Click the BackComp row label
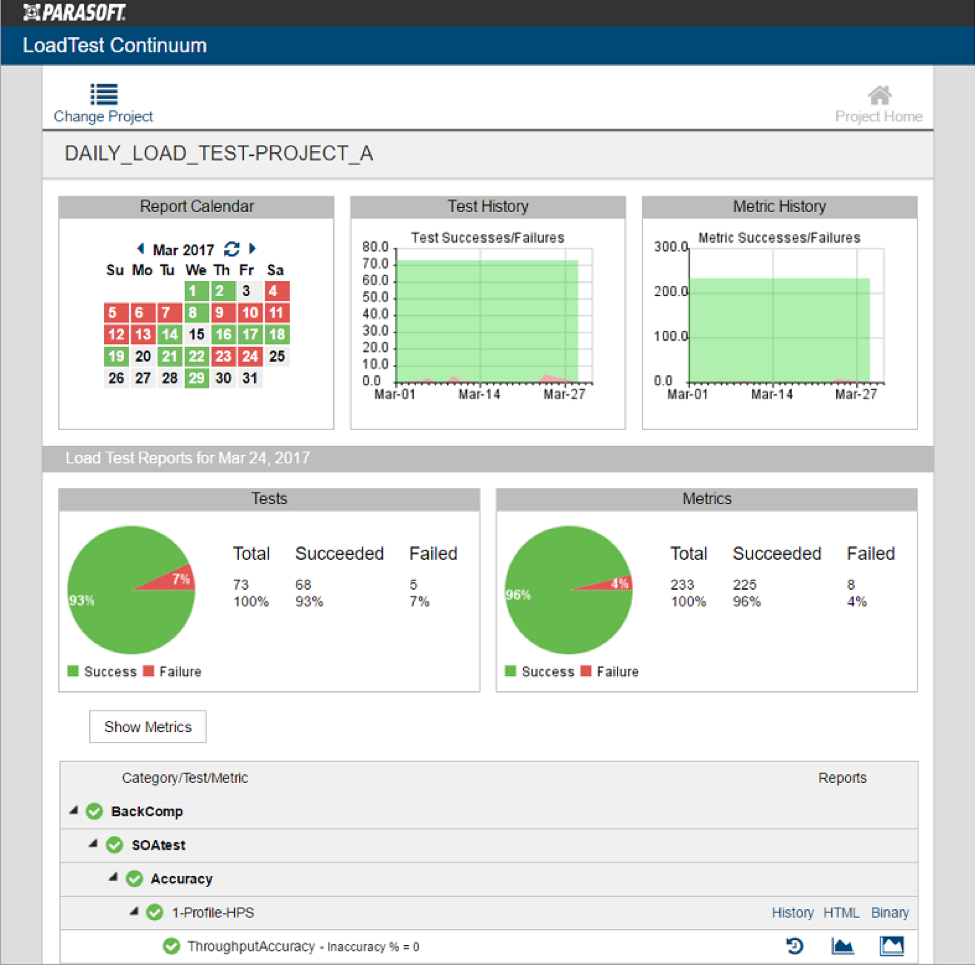 pyautogui.click(x=147, y=811)
